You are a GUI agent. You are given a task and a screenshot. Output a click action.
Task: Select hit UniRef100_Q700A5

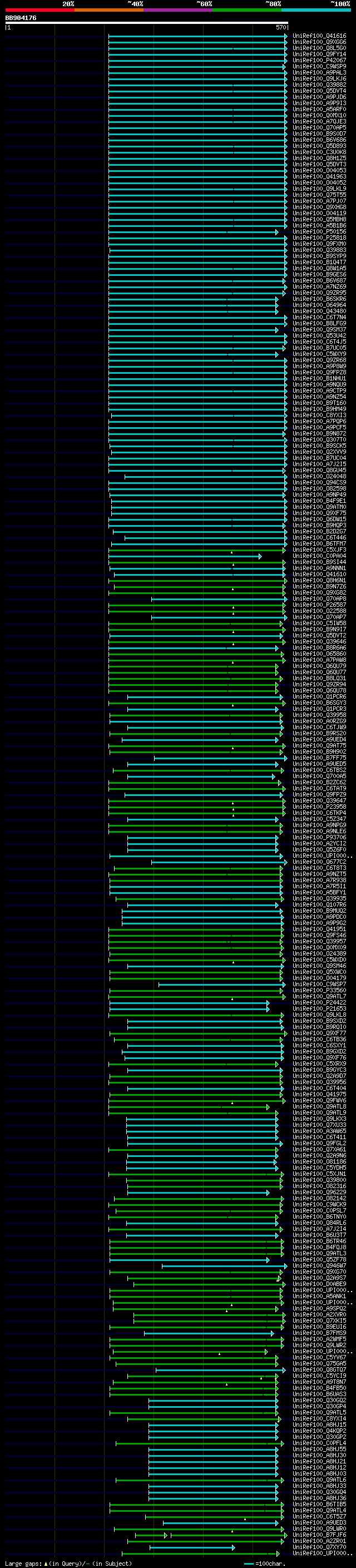coord(319,776)
